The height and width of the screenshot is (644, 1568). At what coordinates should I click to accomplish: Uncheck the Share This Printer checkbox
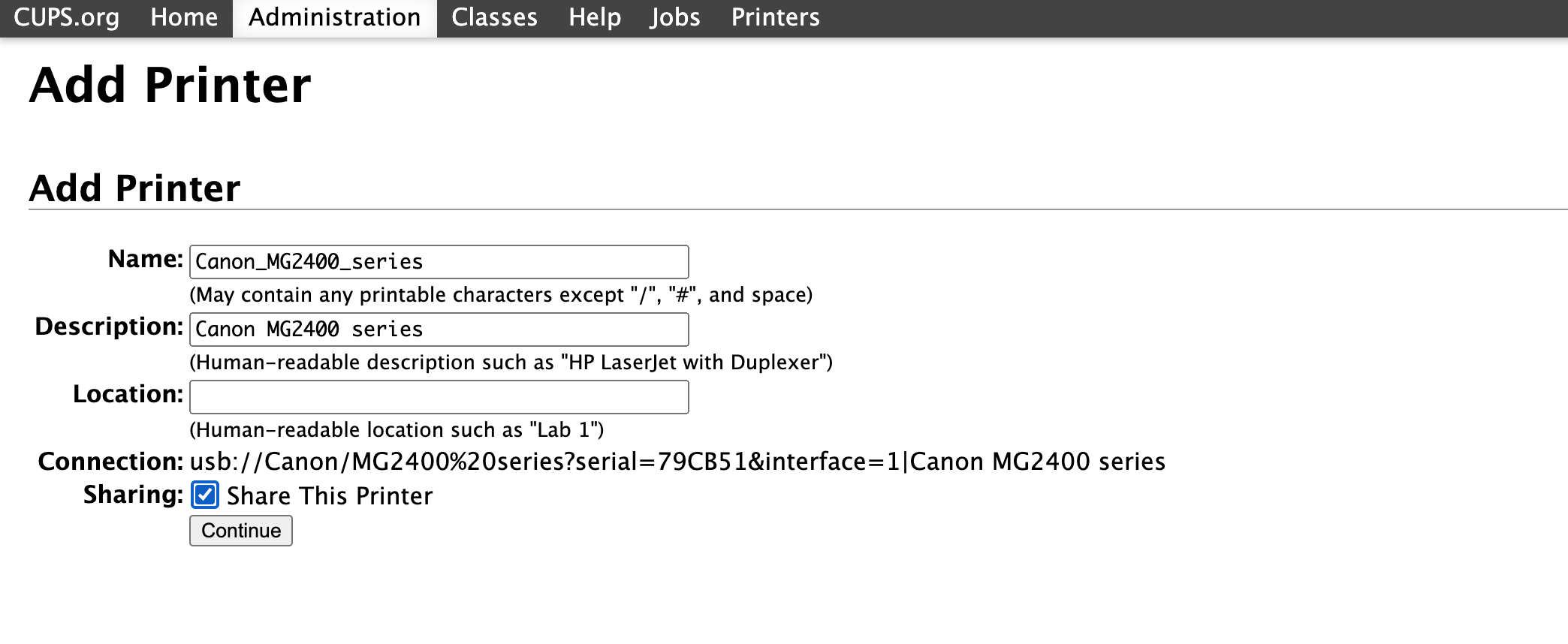[x=205, y=495]
